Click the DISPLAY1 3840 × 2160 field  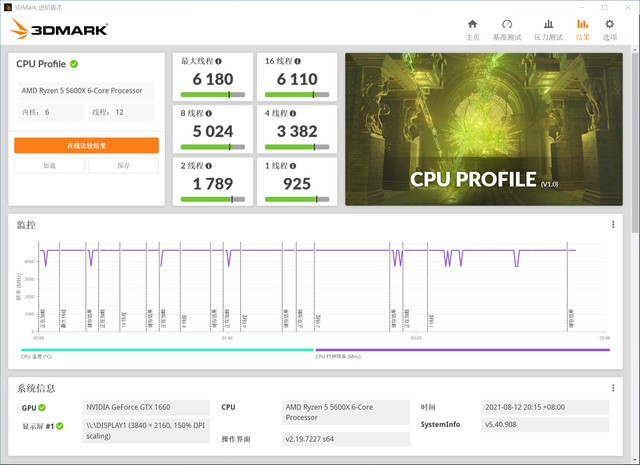[146, 431]
